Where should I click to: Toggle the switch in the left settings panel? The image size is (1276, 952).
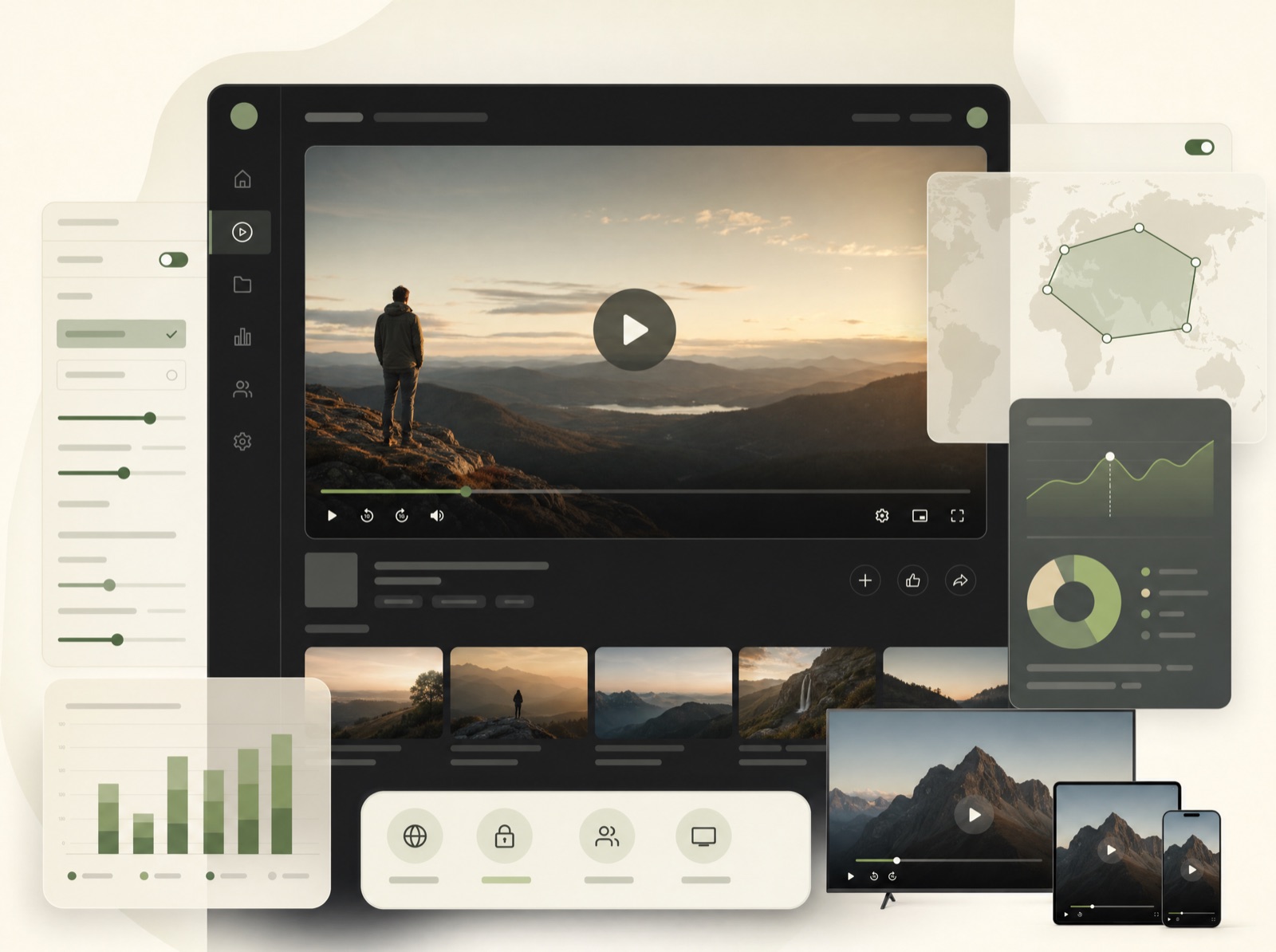tap(173, 260)
